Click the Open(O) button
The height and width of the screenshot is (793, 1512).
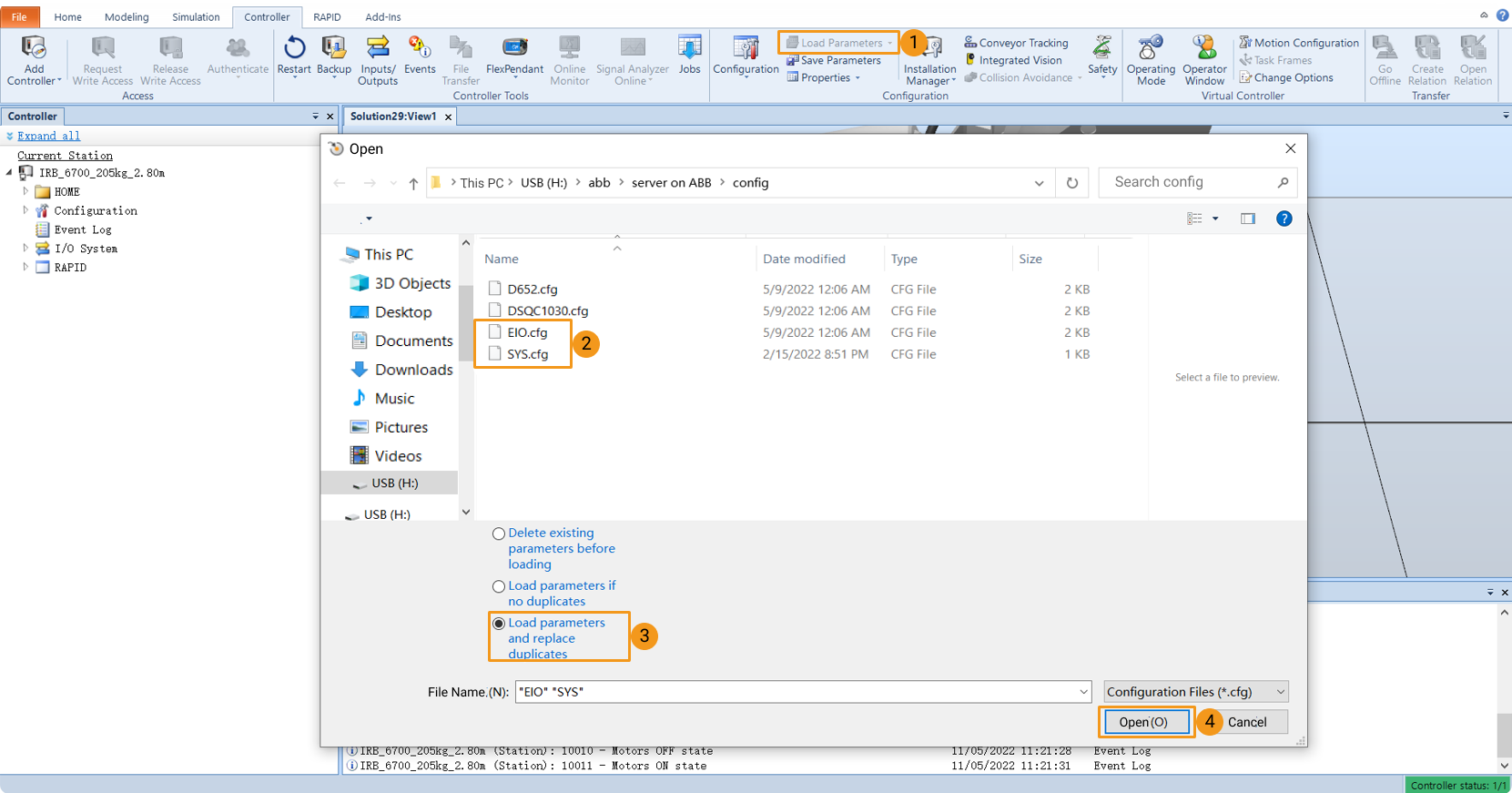[1143, 722]
